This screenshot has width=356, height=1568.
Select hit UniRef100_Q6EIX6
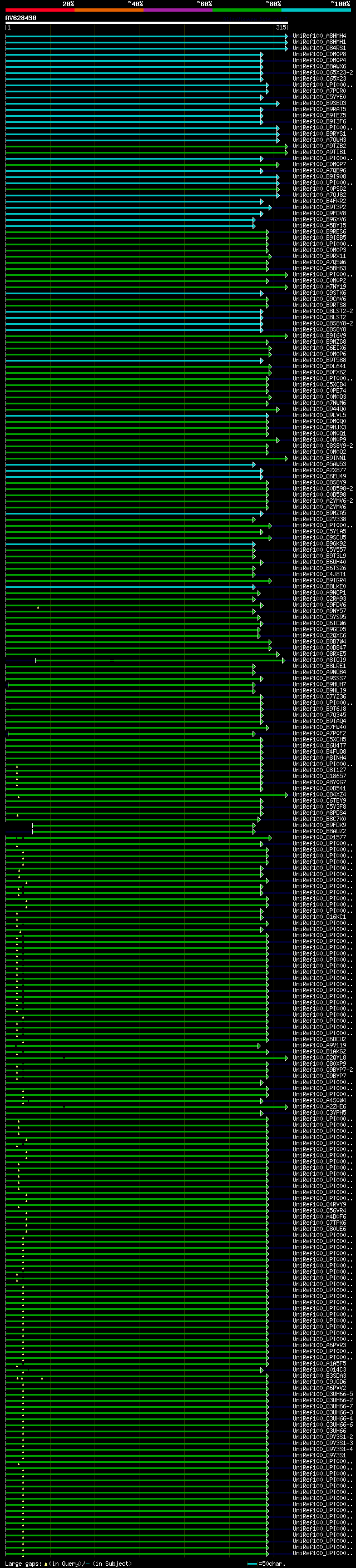coord(319,348)
